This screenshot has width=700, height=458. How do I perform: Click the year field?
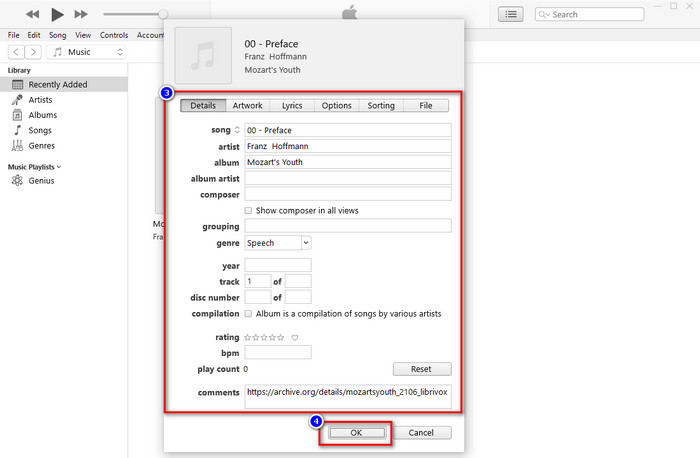tap(278, 265)
